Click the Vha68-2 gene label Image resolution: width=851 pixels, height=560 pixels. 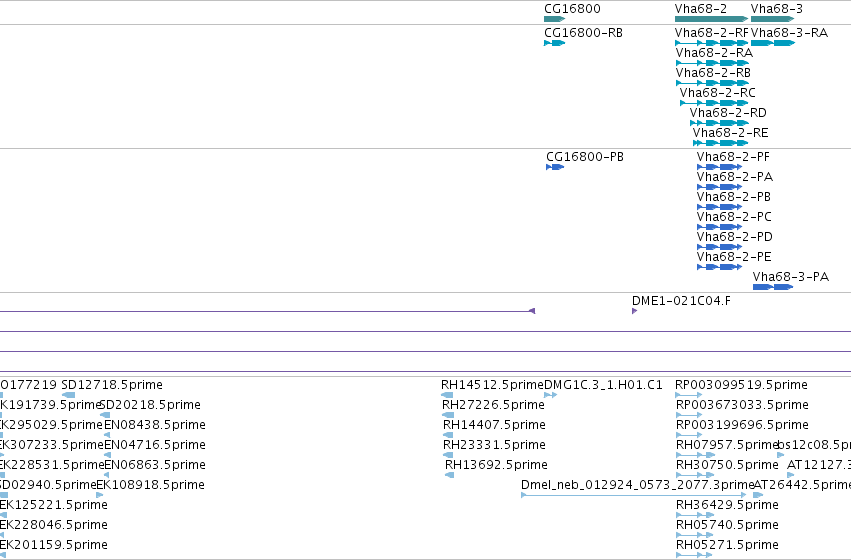click(x=701, y=9)
